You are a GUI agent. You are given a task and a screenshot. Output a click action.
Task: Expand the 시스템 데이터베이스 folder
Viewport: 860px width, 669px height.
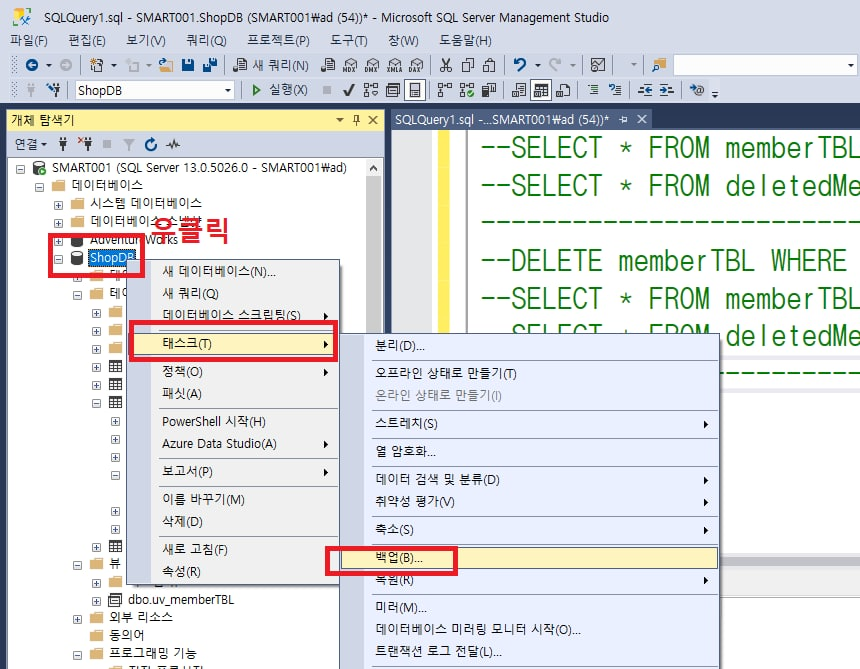coord(58,205)
